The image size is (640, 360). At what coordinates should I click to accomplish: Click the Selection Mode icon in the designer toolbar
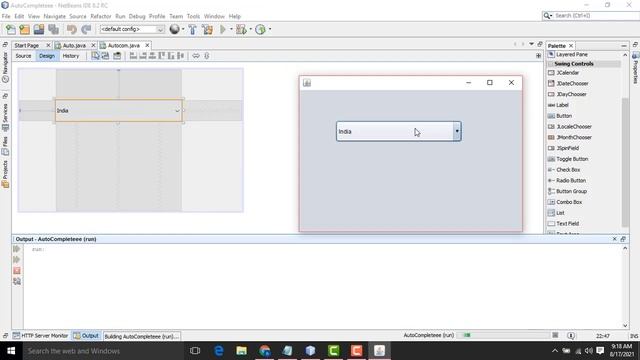[x=96, y=56]
